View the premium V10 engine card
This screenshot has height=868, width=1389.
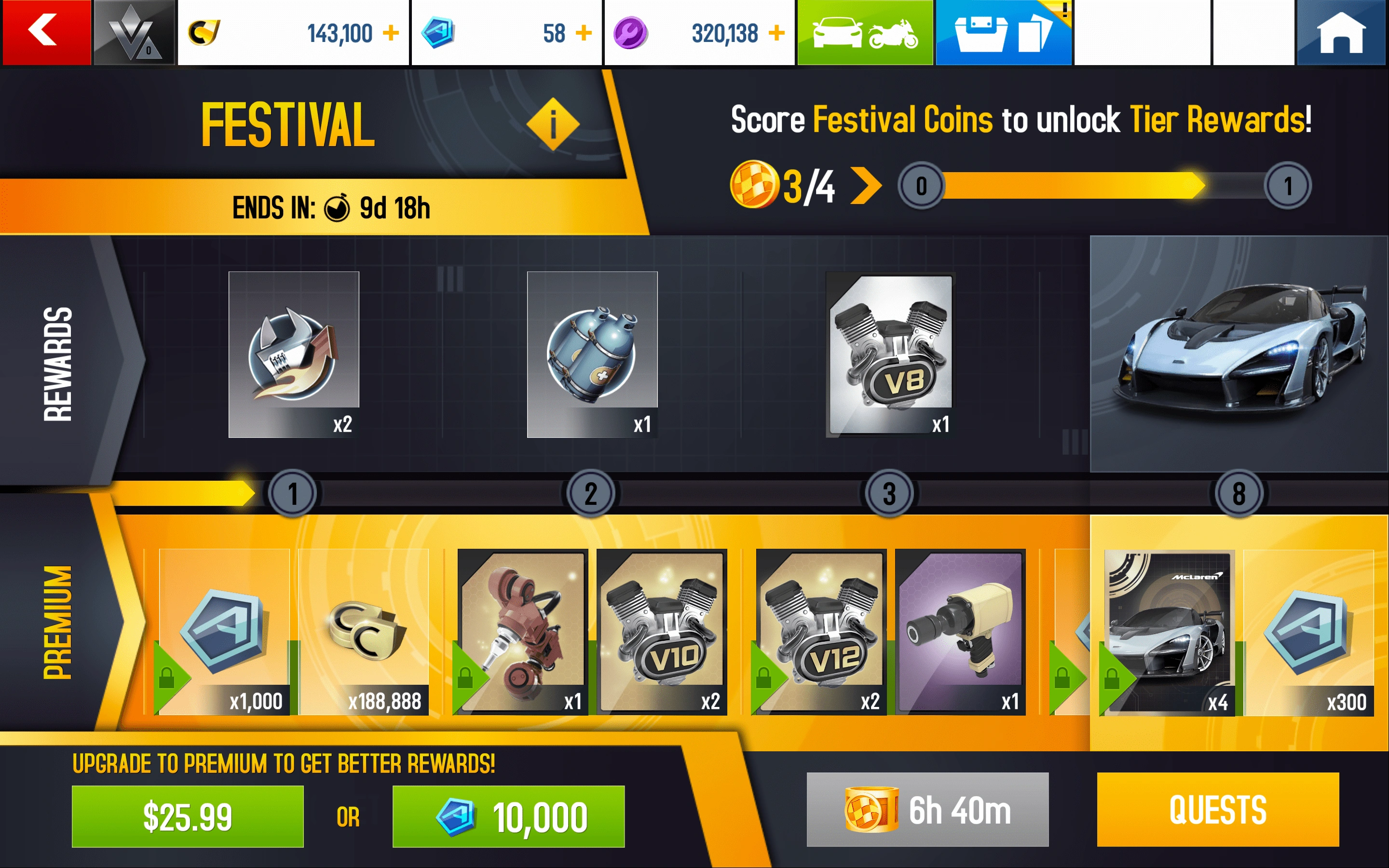coord(662,632)
